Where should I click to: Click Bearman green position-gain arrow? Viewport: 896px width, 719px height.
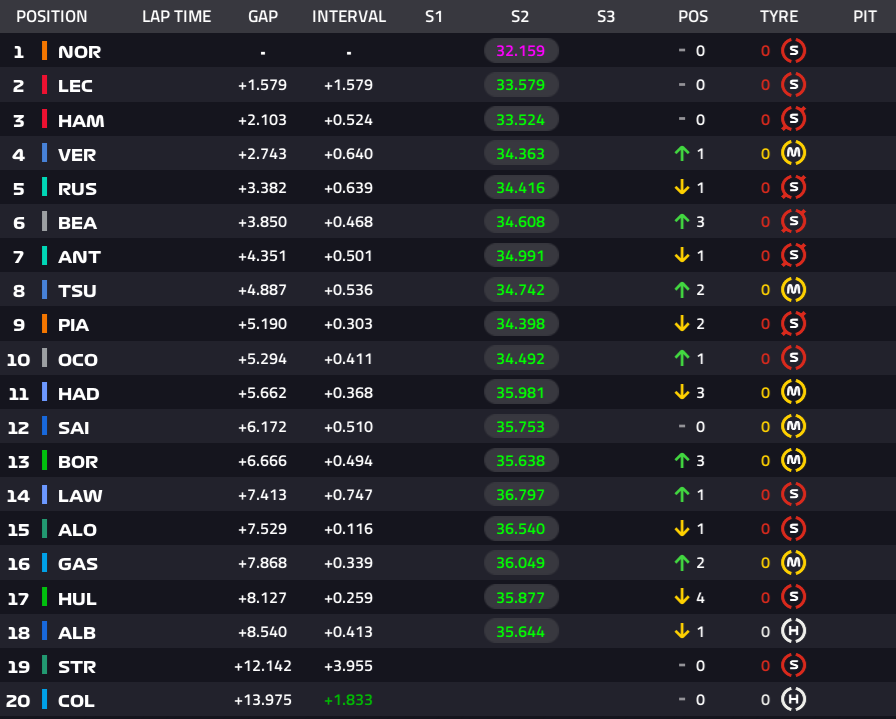[683, 222]
